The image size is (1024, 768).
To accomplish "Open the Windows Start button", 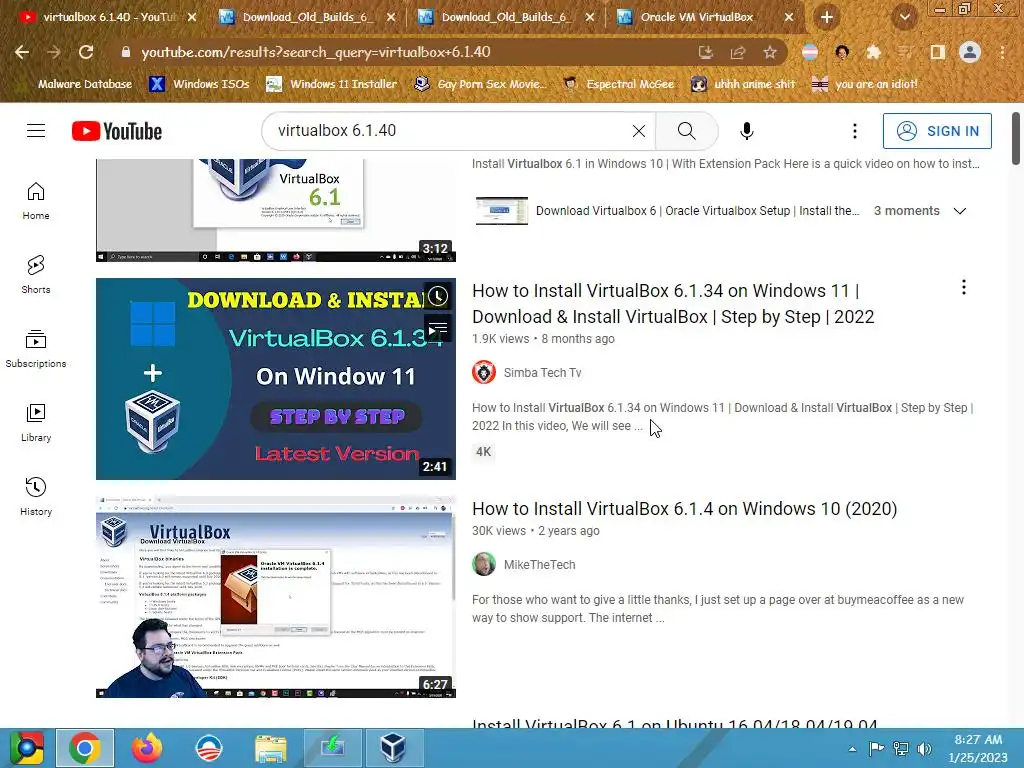I will click(26, 748).
